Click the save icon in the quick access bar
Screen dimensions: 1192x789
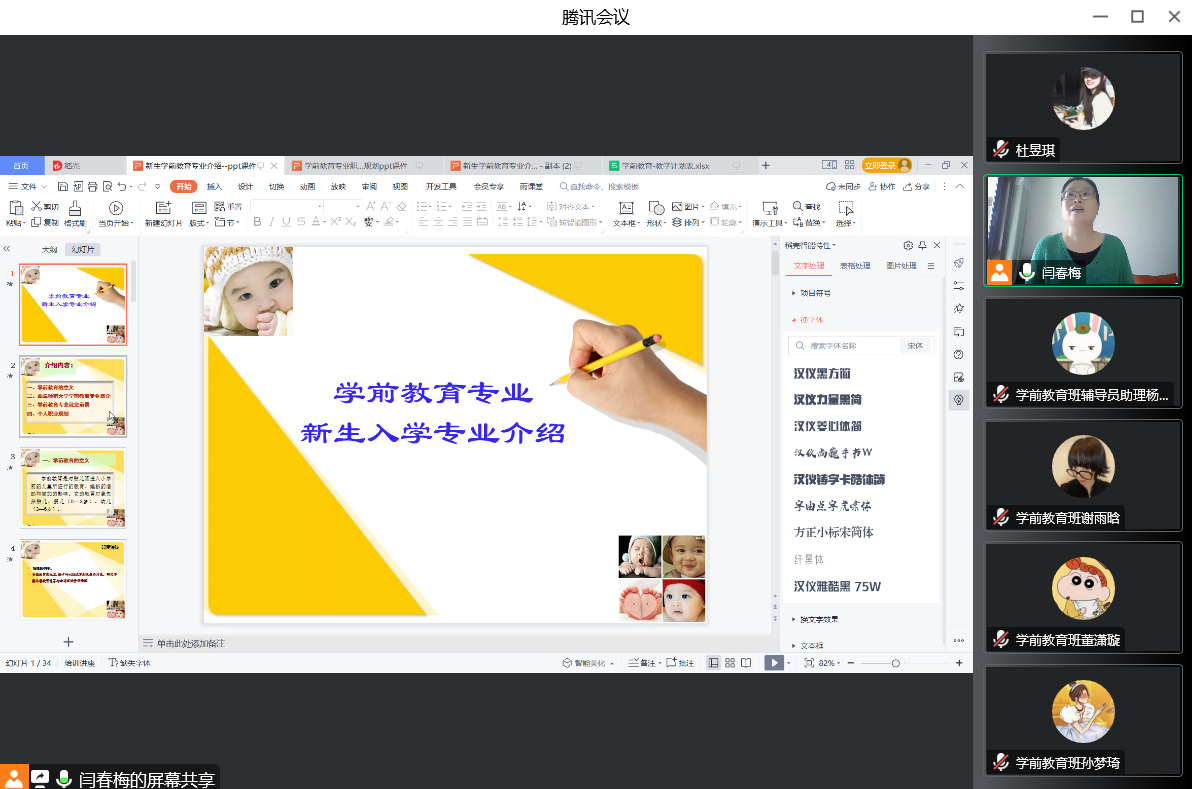pos(63,186)
